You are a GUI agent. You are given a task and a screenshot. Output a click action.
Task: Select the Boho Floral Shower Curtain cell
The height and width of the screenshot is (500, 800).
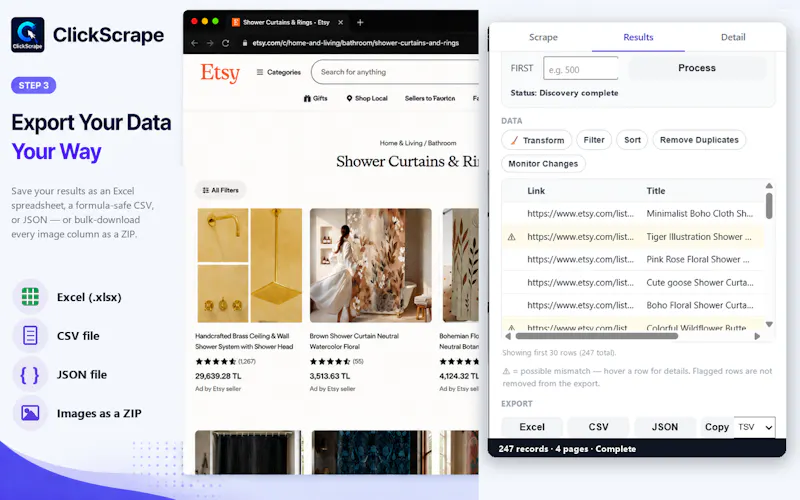tap(699, 305)
